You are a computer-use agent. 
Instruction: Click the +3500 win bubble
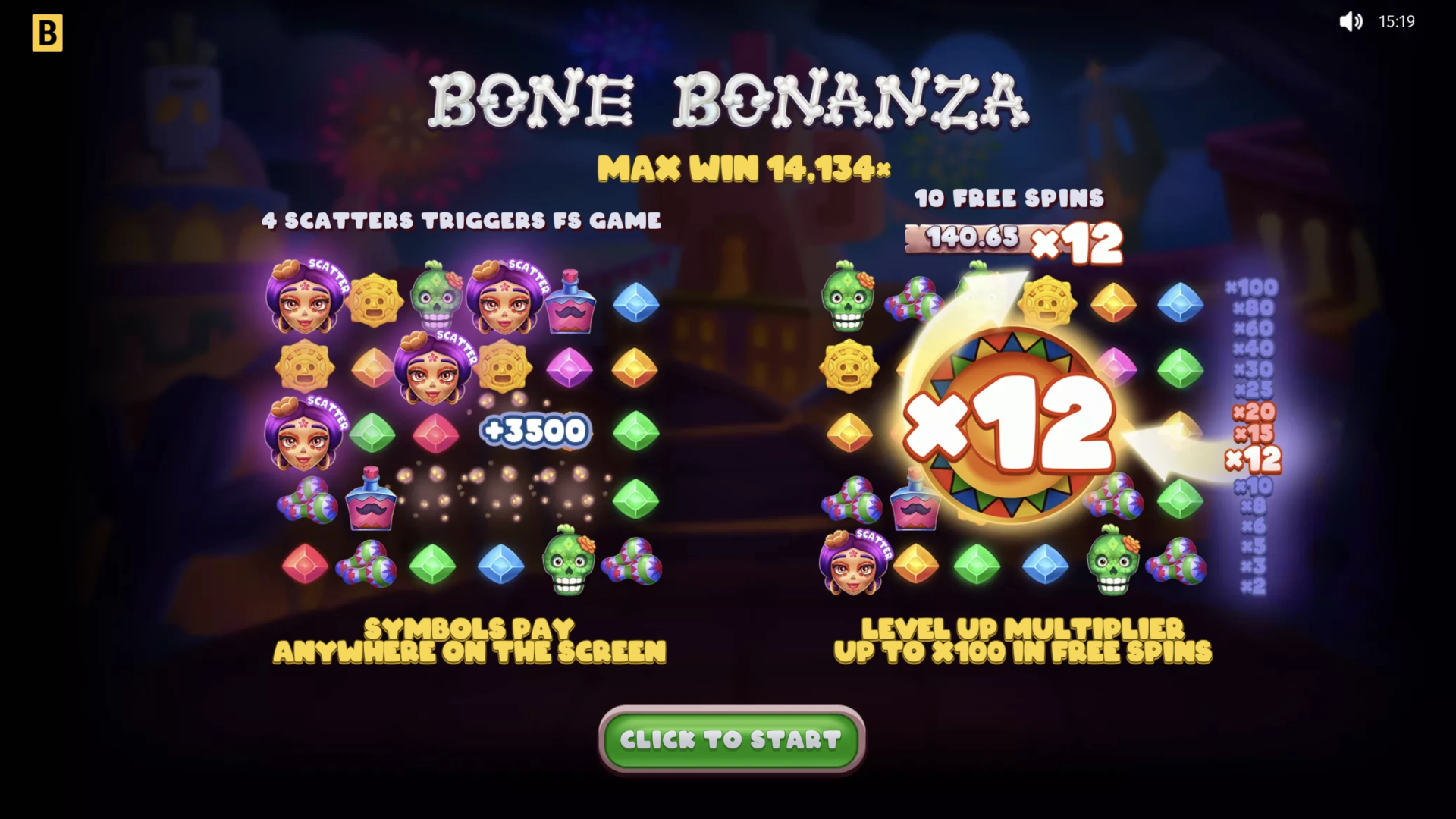pos(535,431)
